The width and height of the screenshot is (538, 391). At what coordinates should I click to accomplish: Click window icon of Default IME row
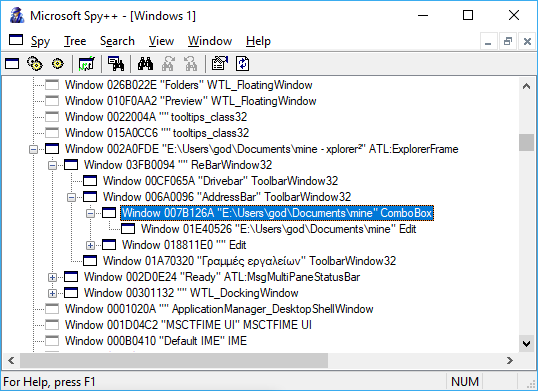pyautogui.click(x=52, y=341)
